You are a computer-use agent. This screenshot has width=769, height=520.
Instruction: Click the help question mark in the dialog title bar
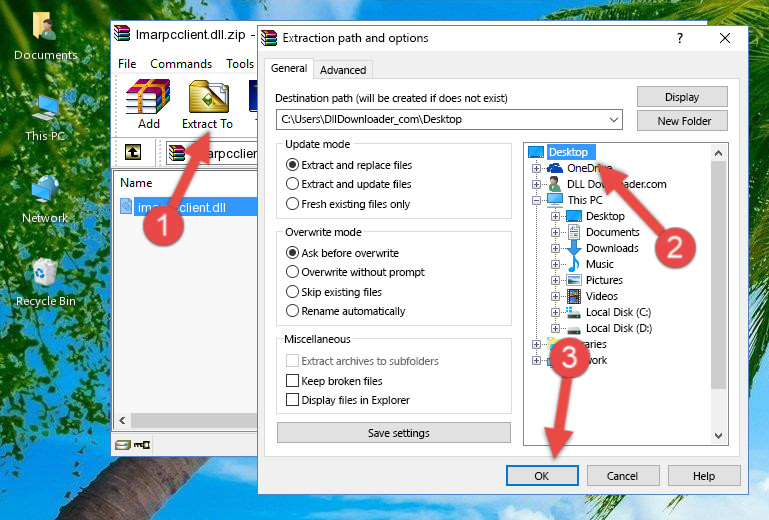point(680,38)
